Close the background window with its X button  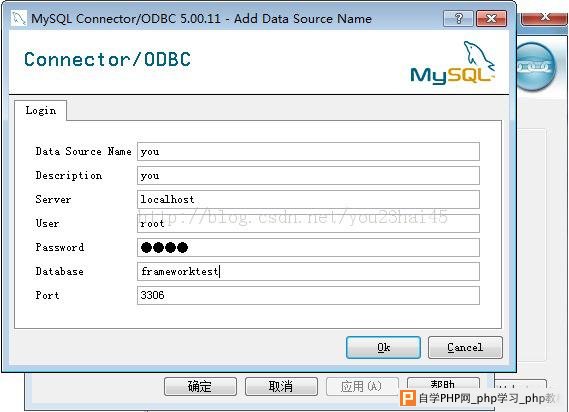544,17
